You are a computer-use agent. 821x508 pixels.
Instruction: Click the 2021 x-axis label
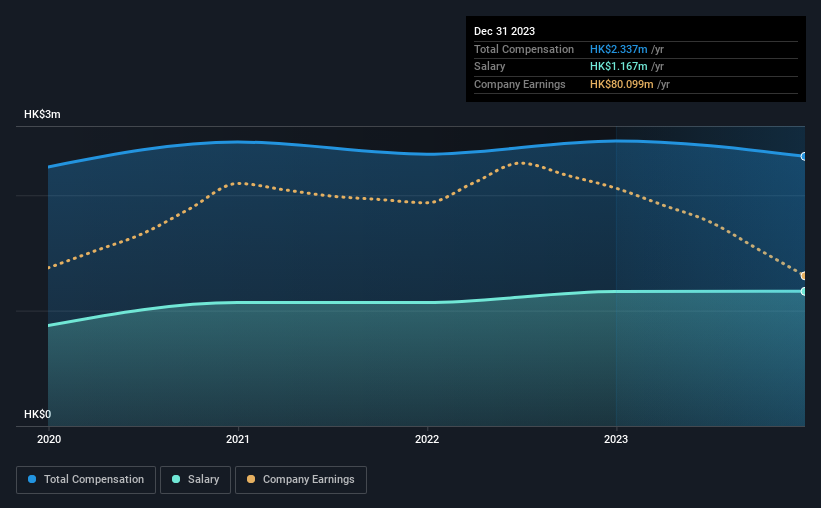click(x=238, y=439)
